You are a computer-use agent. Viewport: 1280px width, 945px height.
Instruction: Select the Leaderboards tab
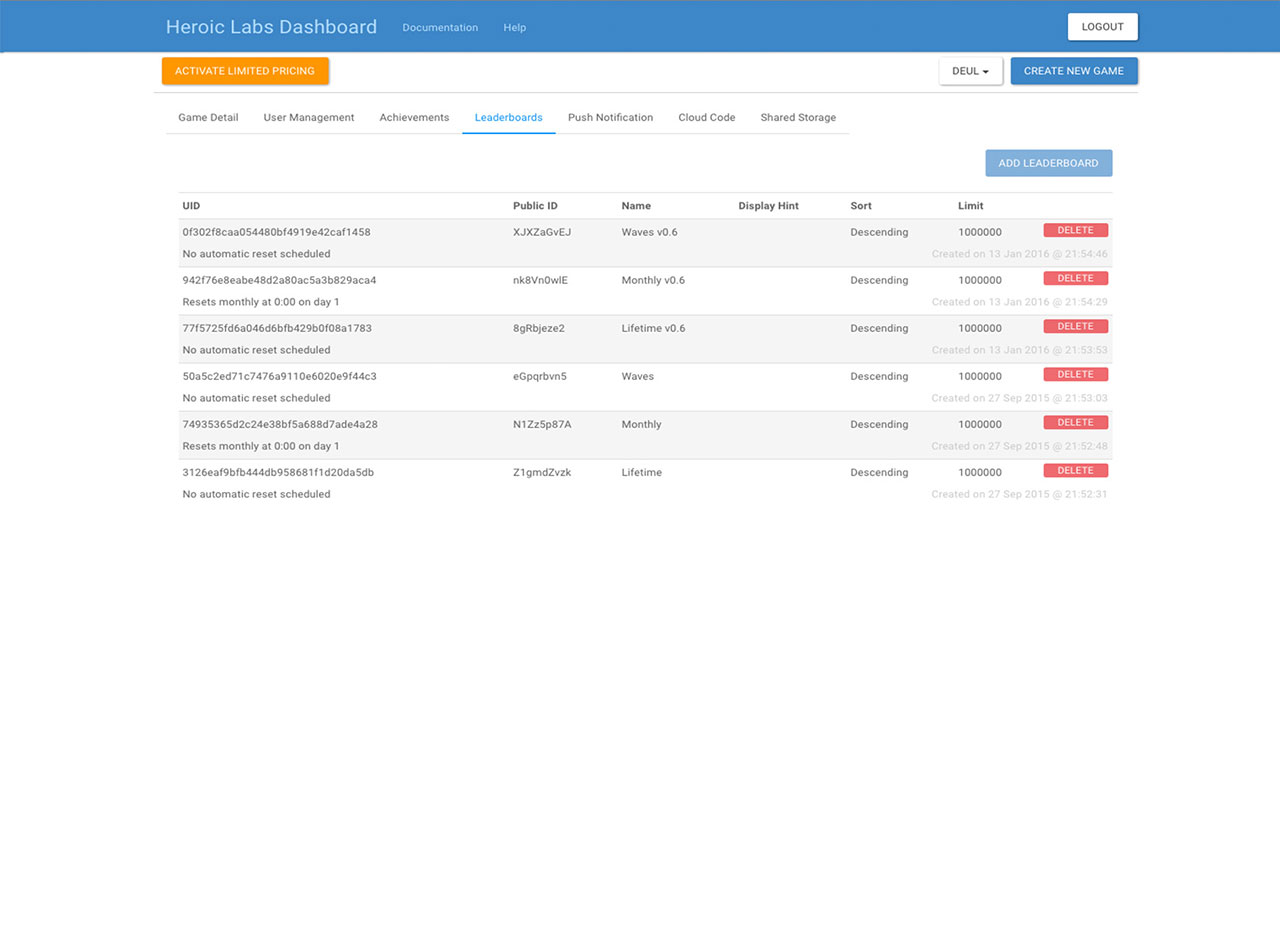(x=508, y=118)
